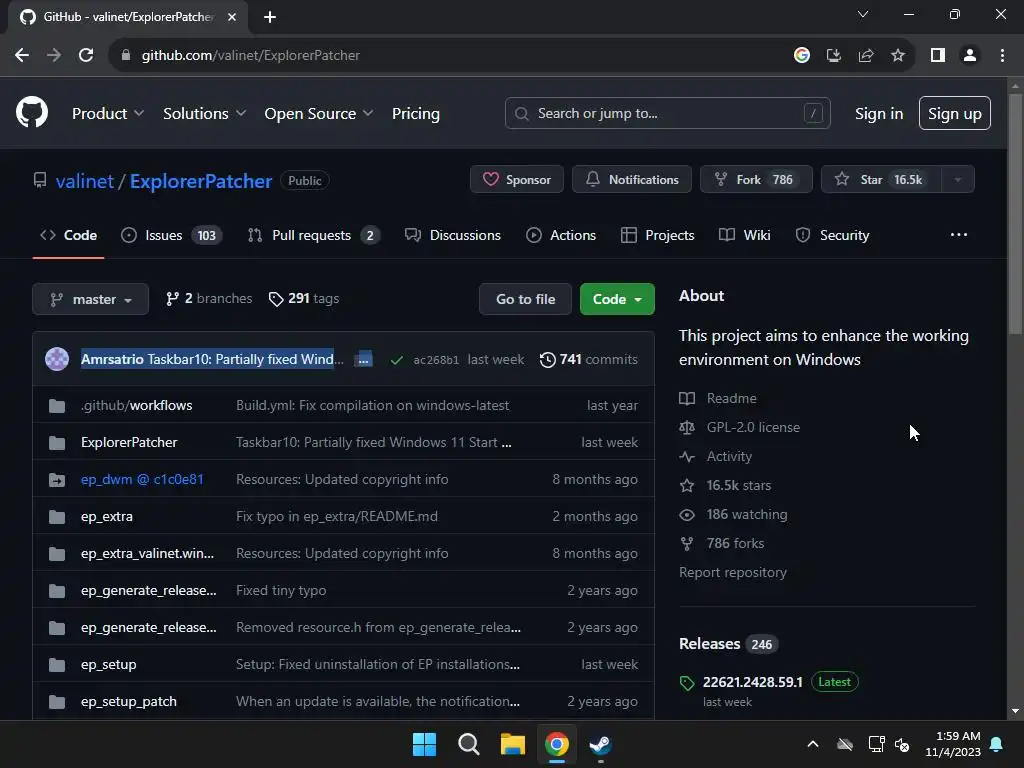Screen dimensions: 1024x768
Task: Open Chrome tab search chevron
Action: 863,14
